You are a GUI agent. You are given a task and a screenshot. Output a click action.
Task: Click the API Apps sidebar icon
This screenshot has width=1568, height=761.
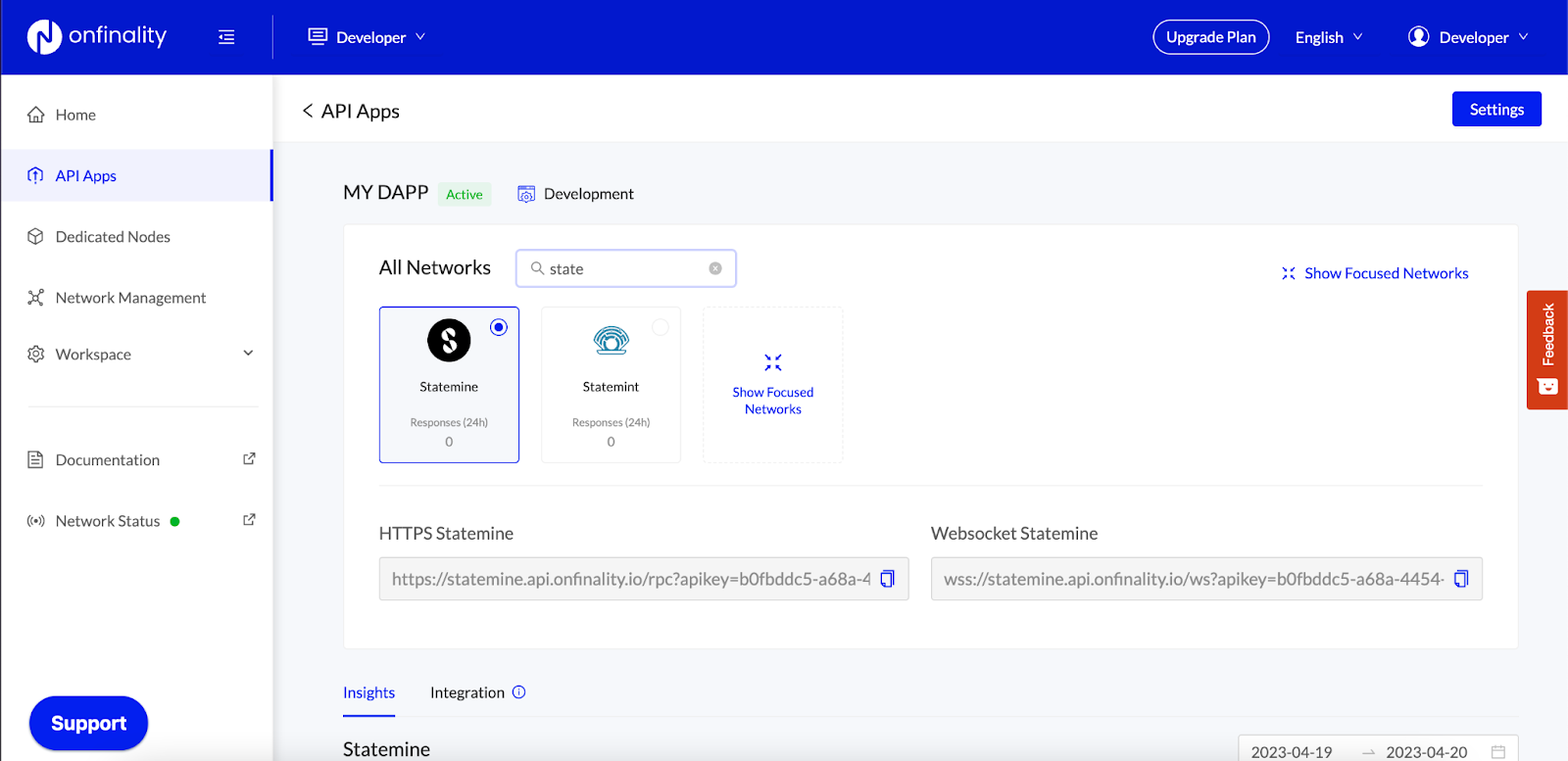pos(36,175)
